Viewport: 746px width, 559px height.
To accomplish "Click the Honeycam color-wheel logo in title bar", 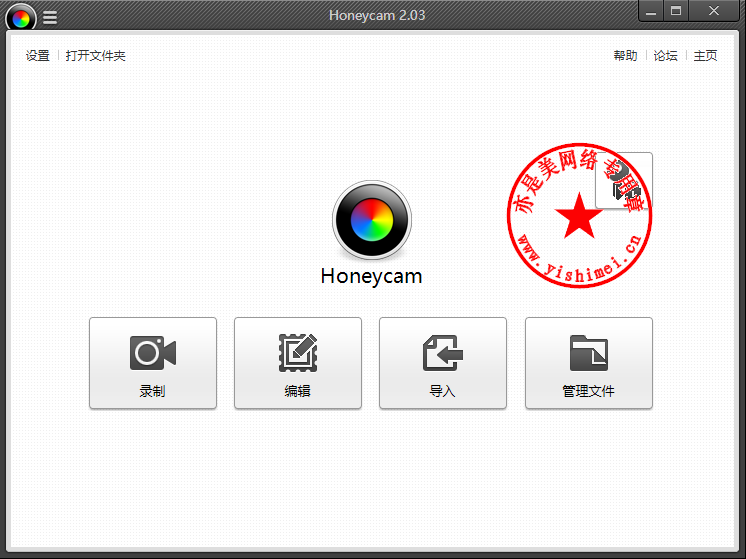I will [21, 18].
